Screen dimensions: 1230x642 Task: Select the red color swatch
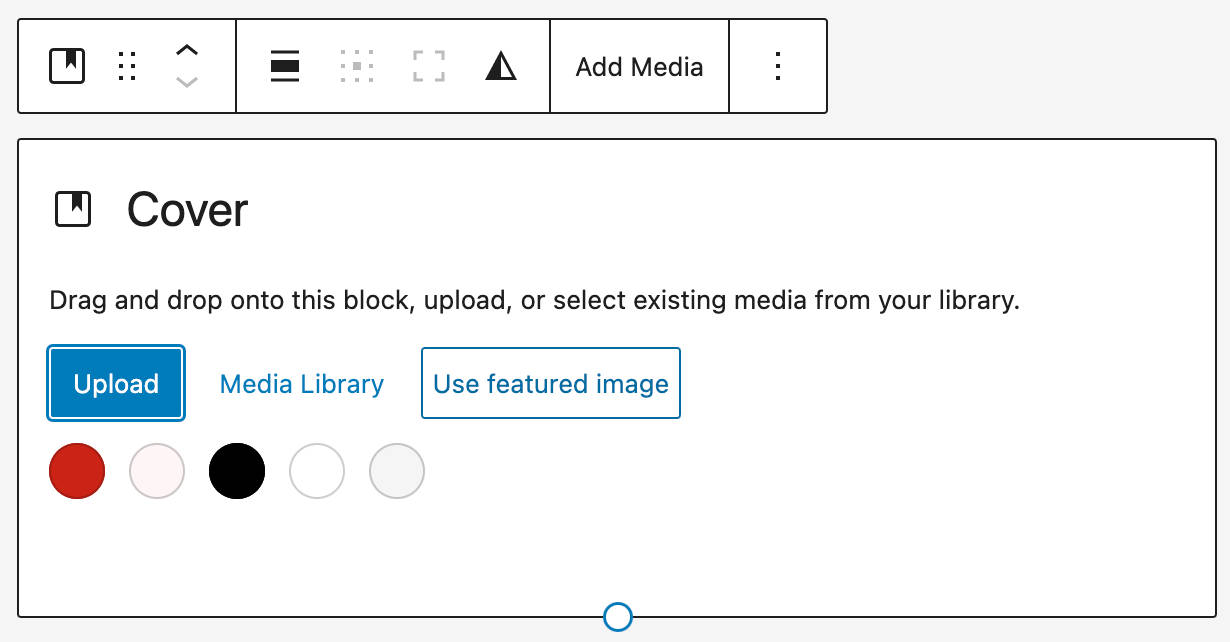tap(76, 470)
